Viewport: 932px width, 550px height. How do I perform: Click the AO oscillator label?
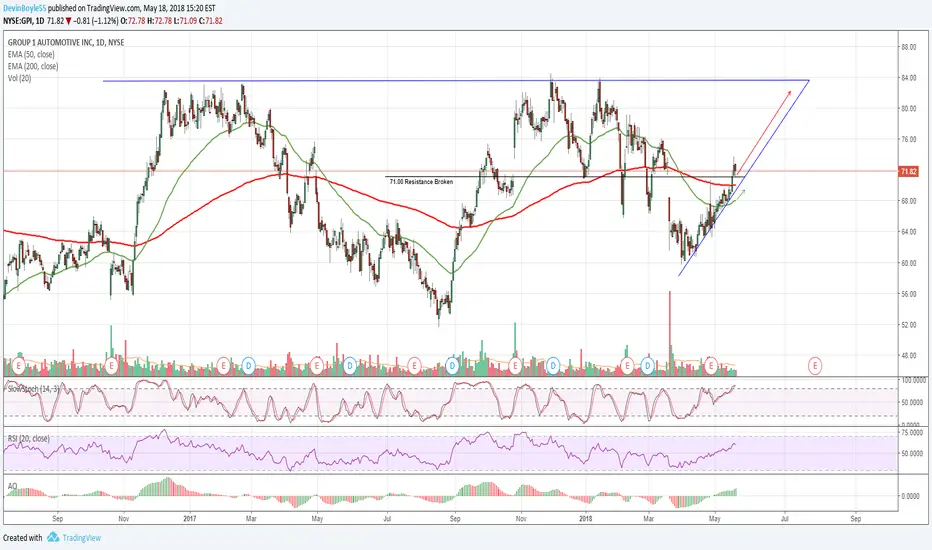[x=12, y=486]
